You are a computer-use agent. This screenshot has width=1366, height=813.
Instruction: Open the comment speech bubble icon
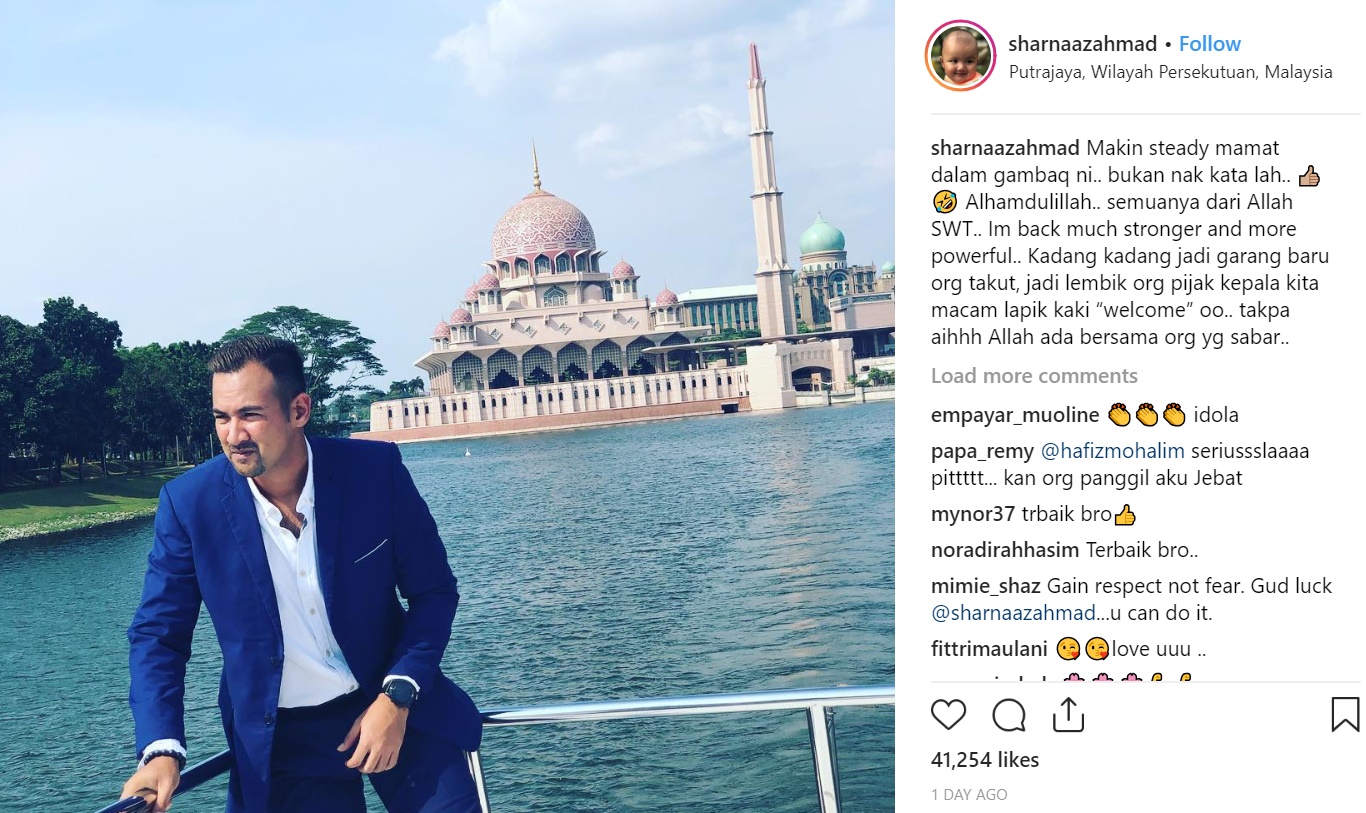pos(1009,714)
